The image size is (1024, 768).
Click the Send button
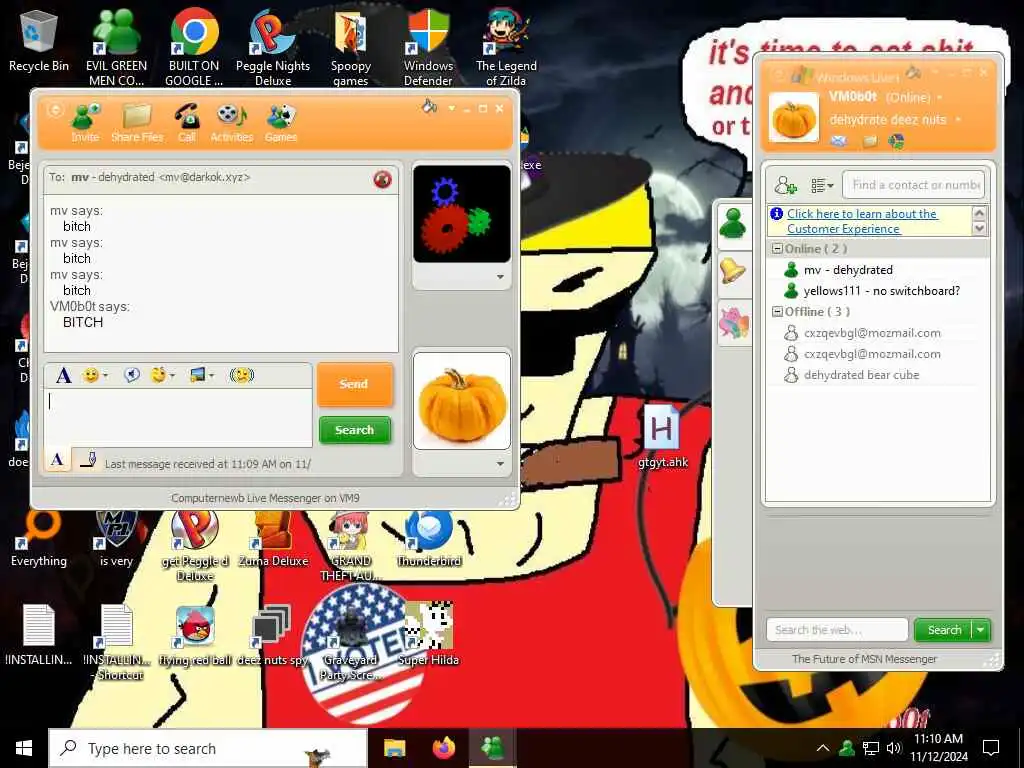(355, 384)
